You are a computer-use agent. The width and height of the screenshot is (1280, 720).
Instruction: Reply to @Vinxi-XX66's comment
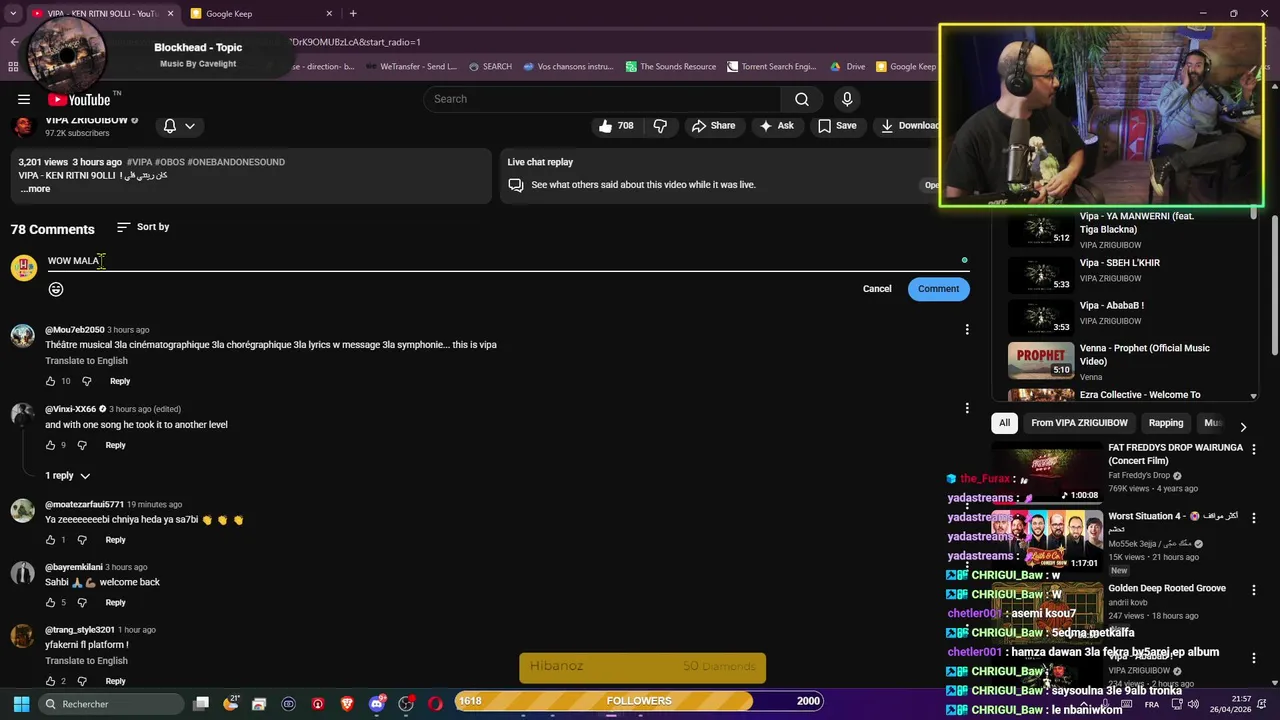click(116, 445)
